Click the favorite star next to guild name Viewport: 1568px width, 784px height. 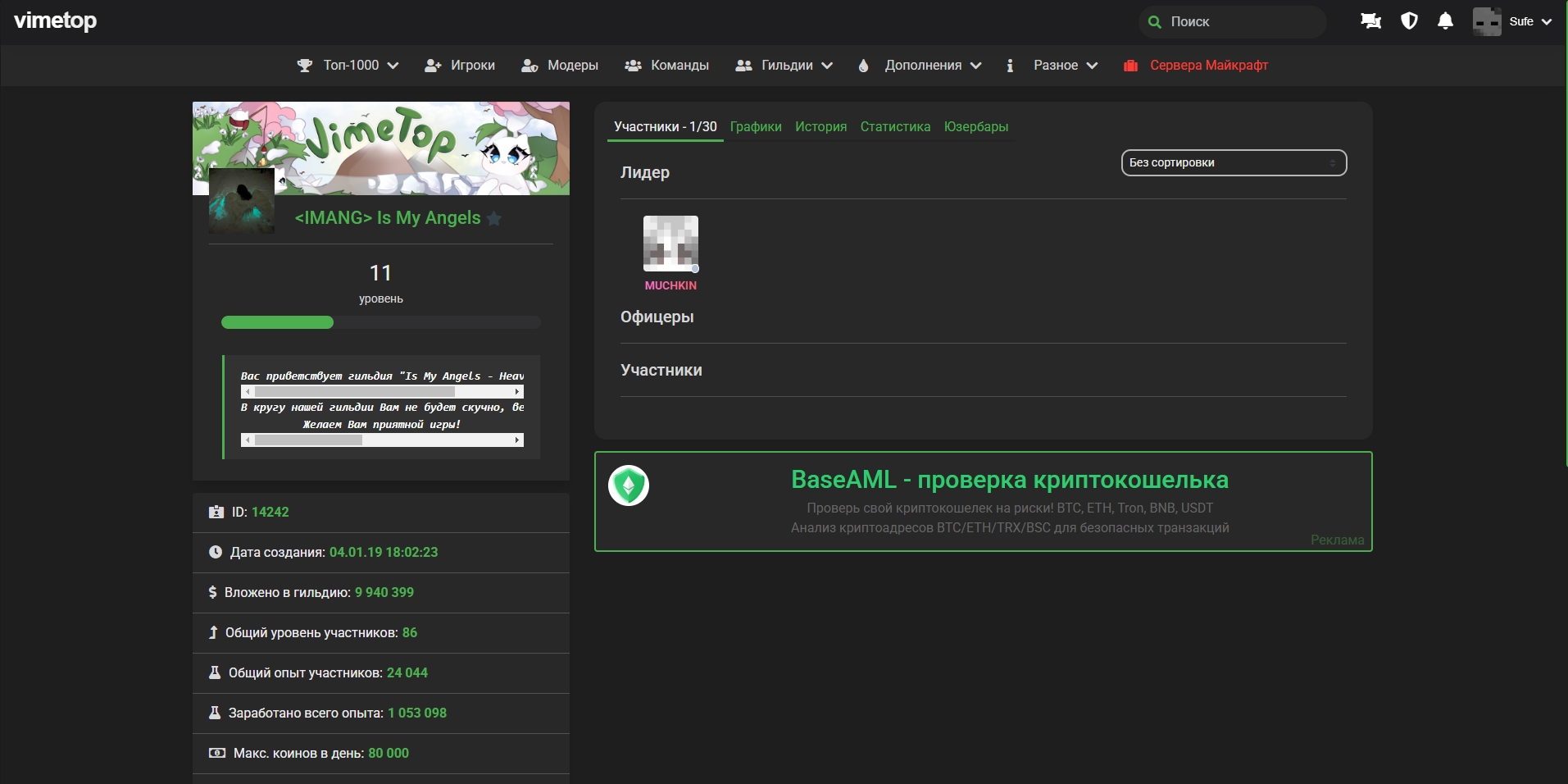[x=494, y=218]
